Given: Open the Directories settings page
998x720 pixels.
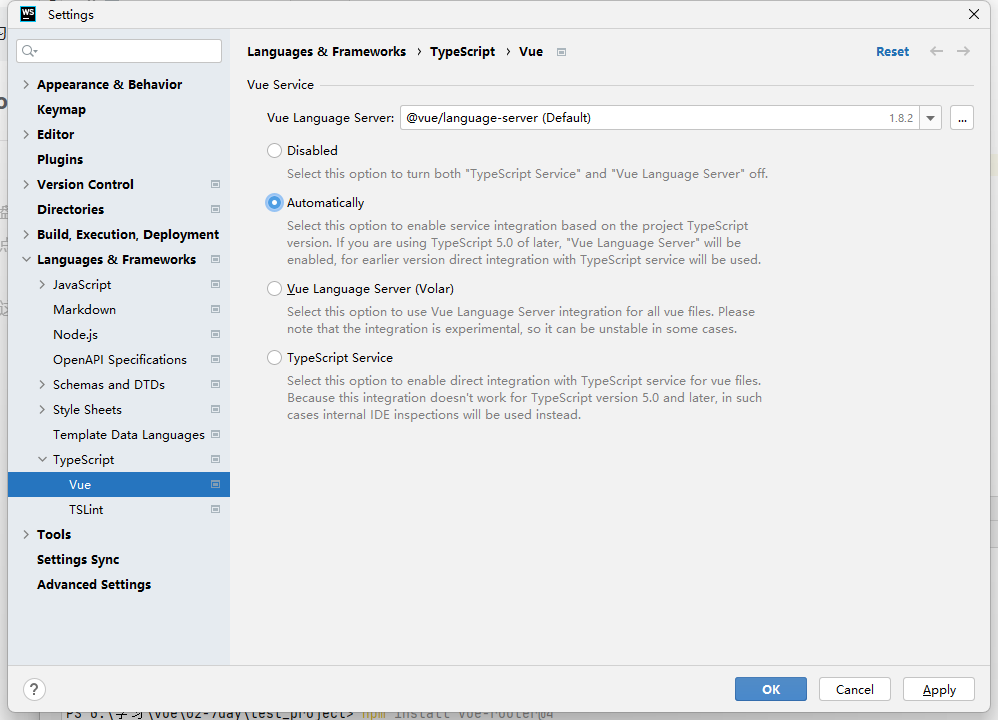Looking at the screenshot, I should 70,209.
